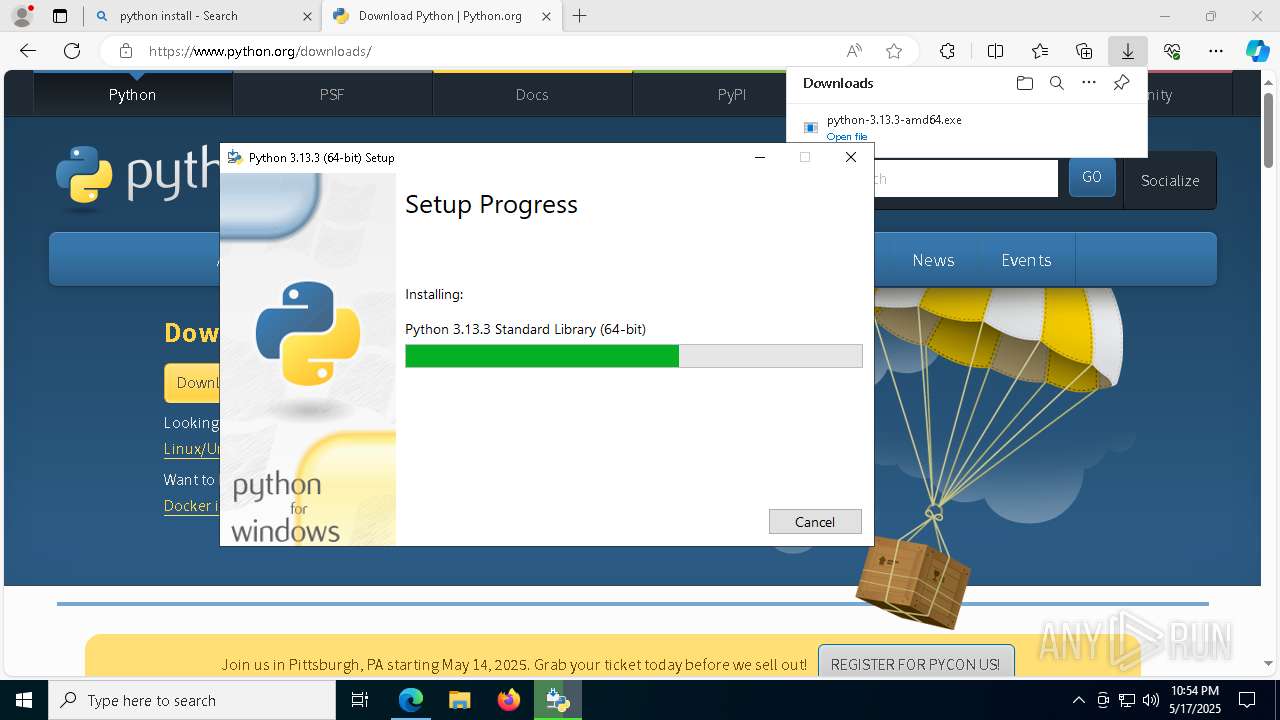Click the Edge taskbar icon
The image size is (1280, 720).
pos(411,700)
